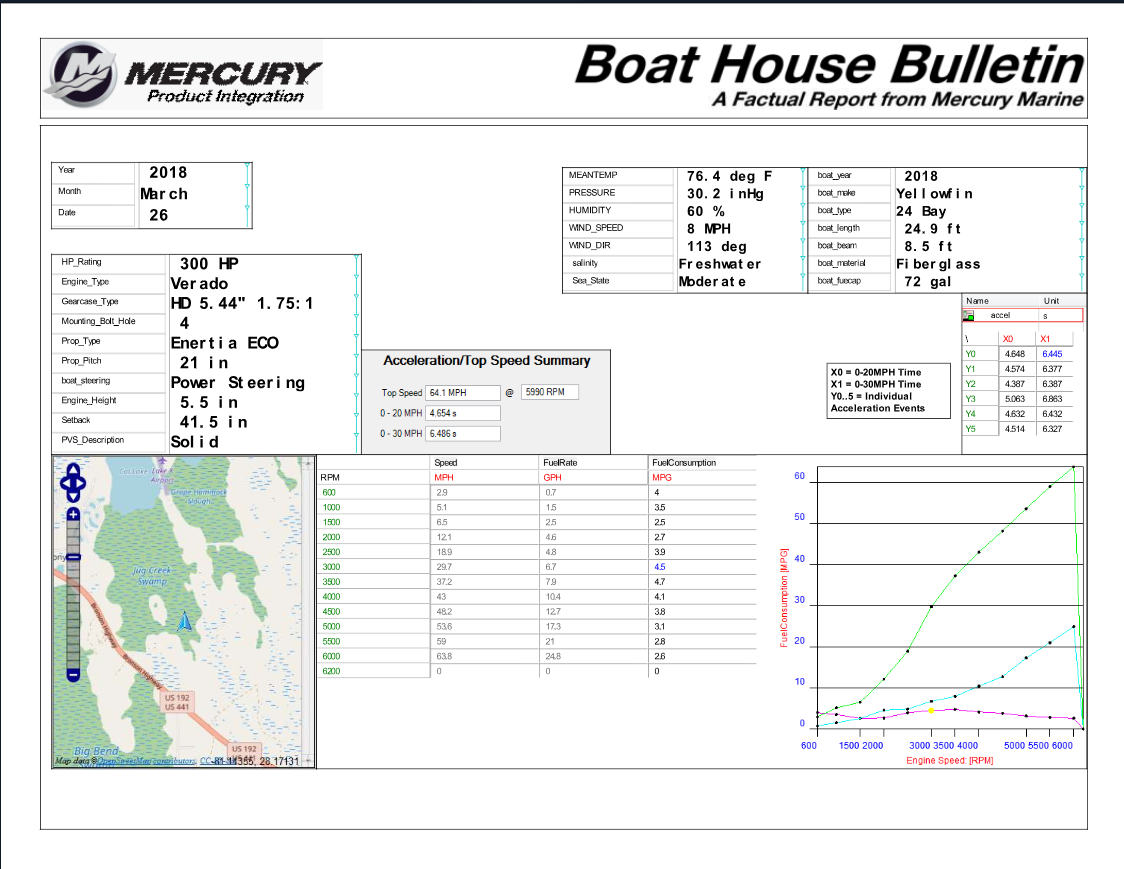
Task: Click the yellow data point on the fuel chart
Action: click(931, 711)
